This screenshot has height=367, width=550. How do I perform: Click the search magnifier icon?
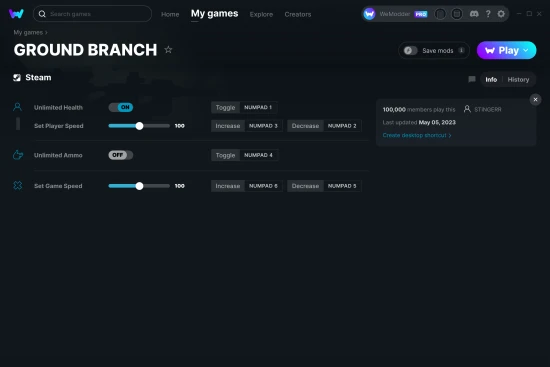click(x=42, y=14)
